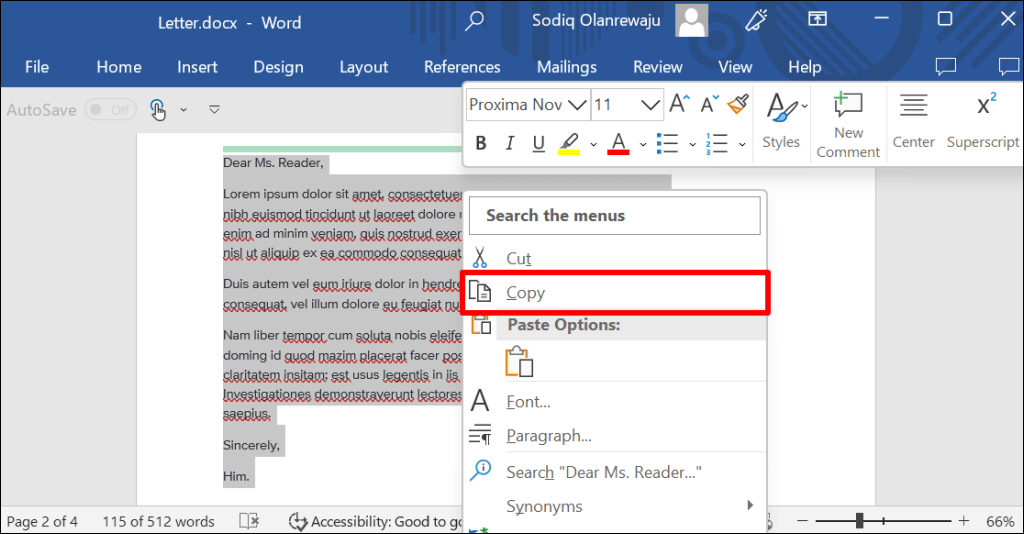This screenshot has width=1024, height=534.
Task: Toggle Bold on the mini toolbar
Action: tap(481, 144)
